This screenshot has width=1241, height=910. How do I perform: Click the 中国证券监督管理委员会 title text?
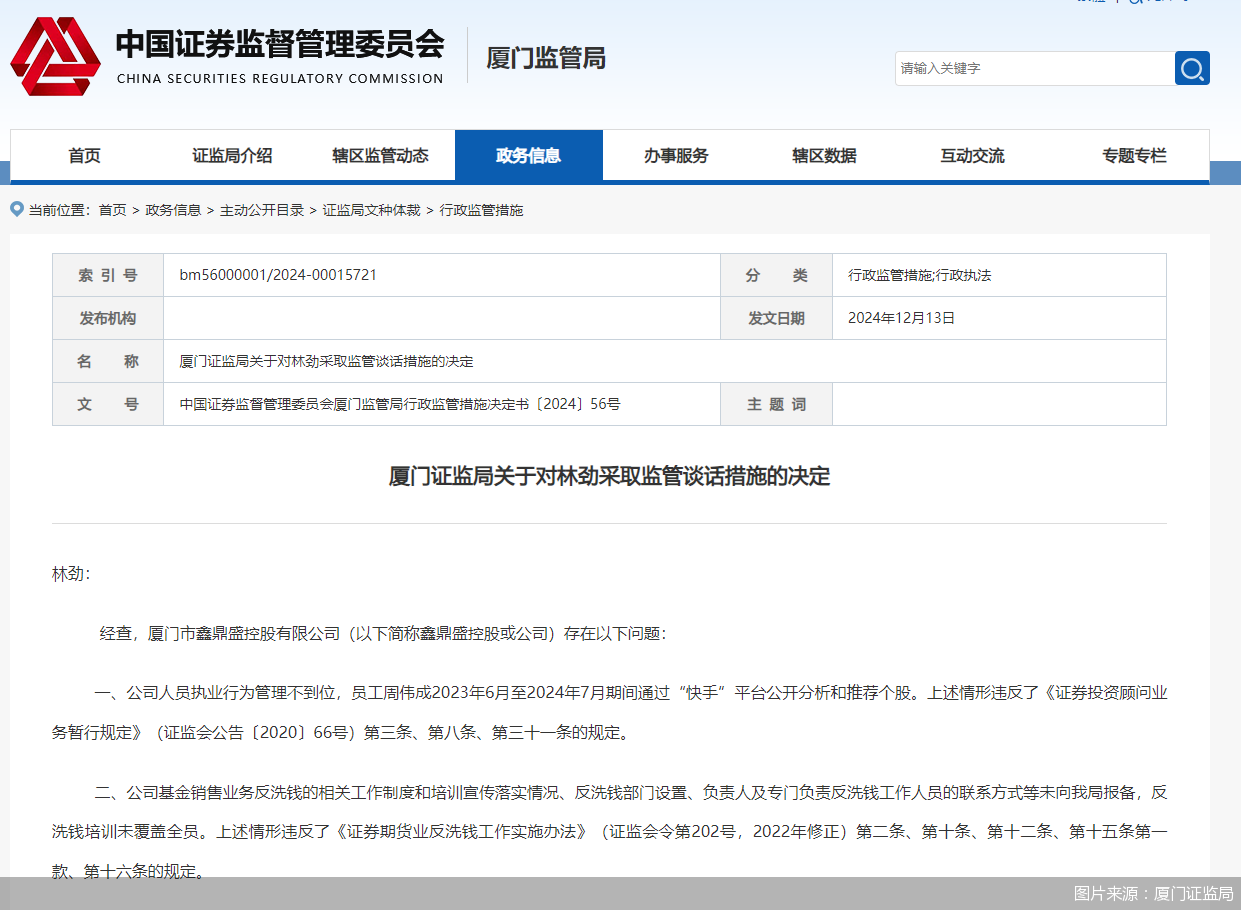click(x=279, y=44)
